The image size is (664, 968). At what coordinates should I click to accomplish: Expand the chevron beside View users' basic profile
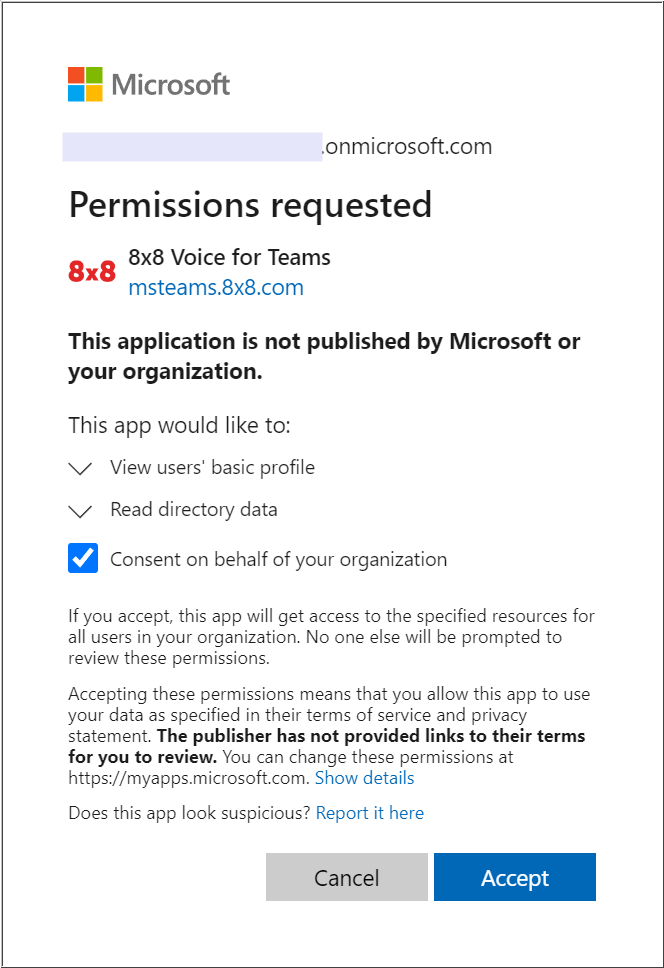click(x=81, y=468)
